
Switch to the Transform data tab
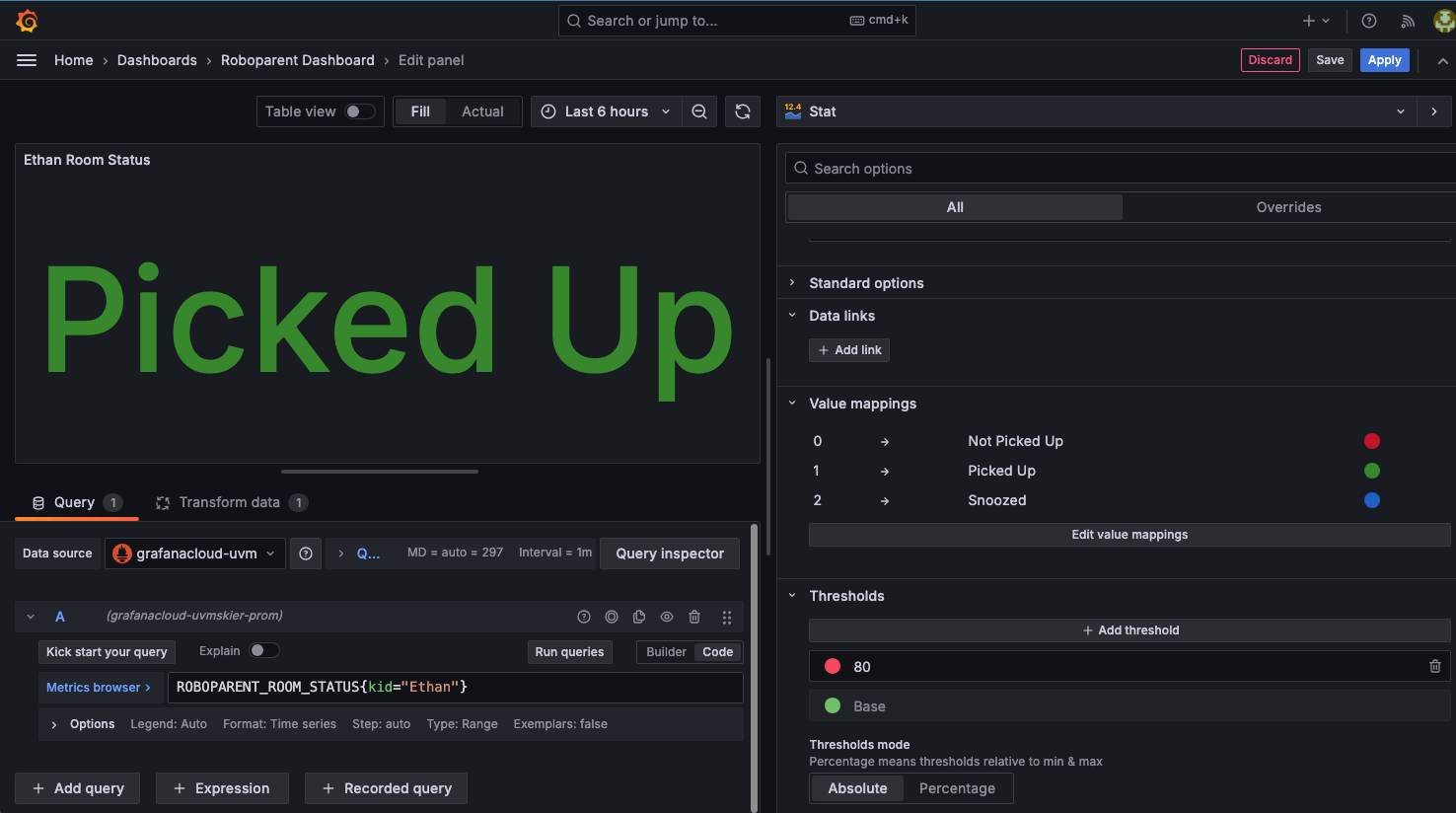pos(229,502)
